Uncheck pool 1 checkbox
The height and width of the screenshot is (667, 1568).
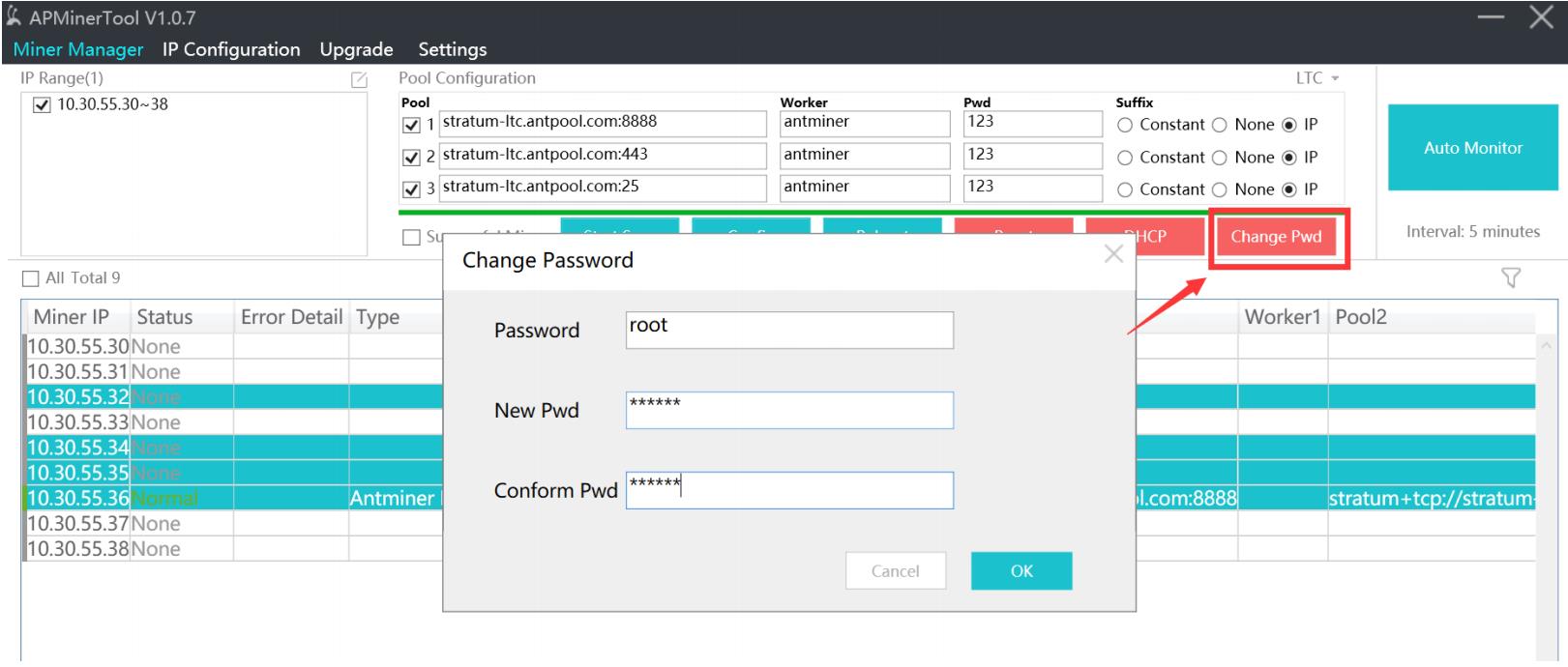pyautogui.click(x=411, y=125)
